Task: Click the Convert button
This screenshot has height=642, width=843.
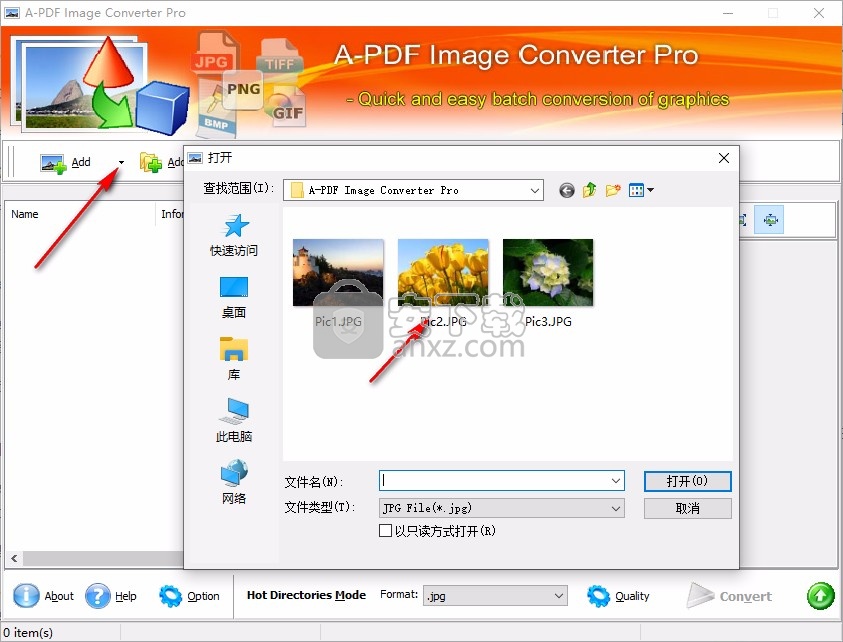Action: coord(730,596)
